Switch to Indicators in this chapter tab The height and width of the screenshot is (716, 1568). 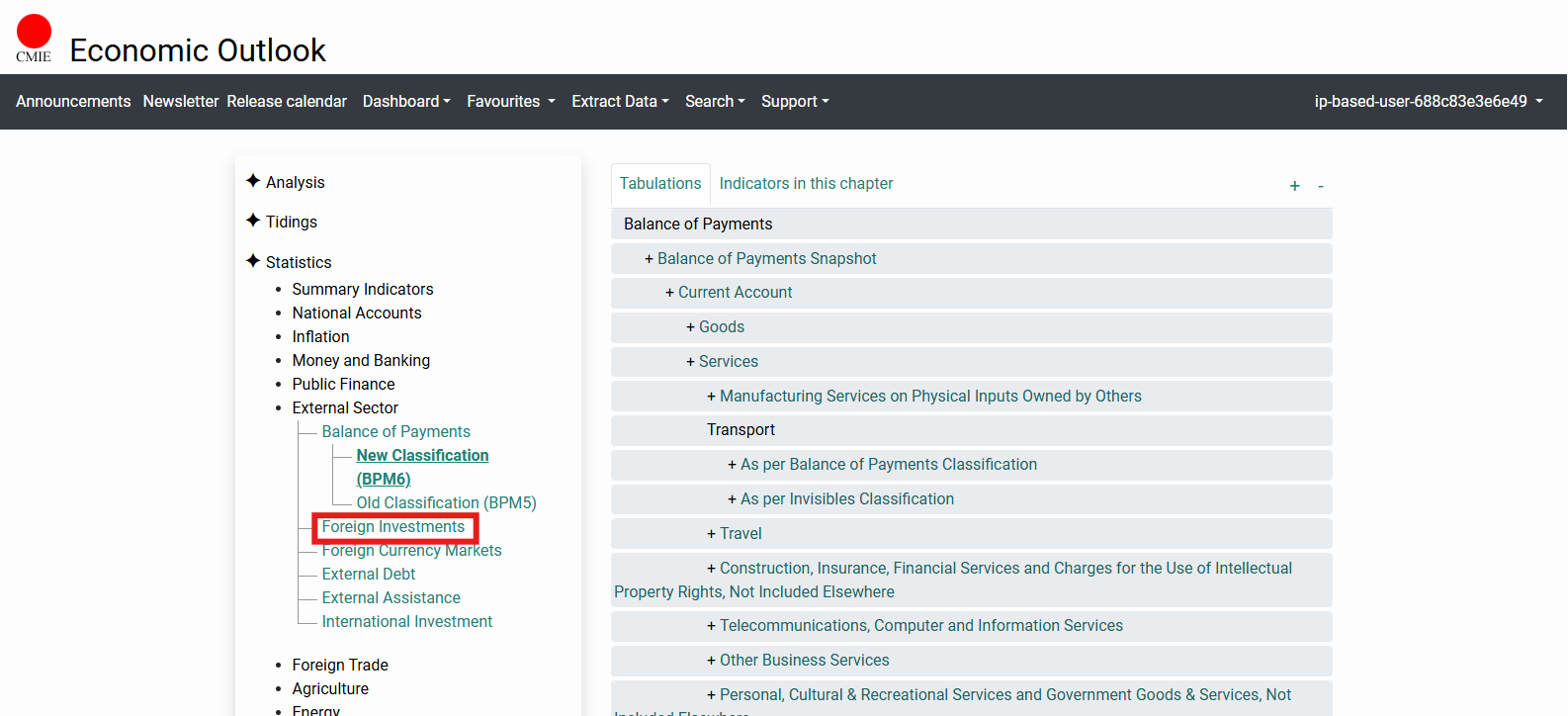point(806,184)
